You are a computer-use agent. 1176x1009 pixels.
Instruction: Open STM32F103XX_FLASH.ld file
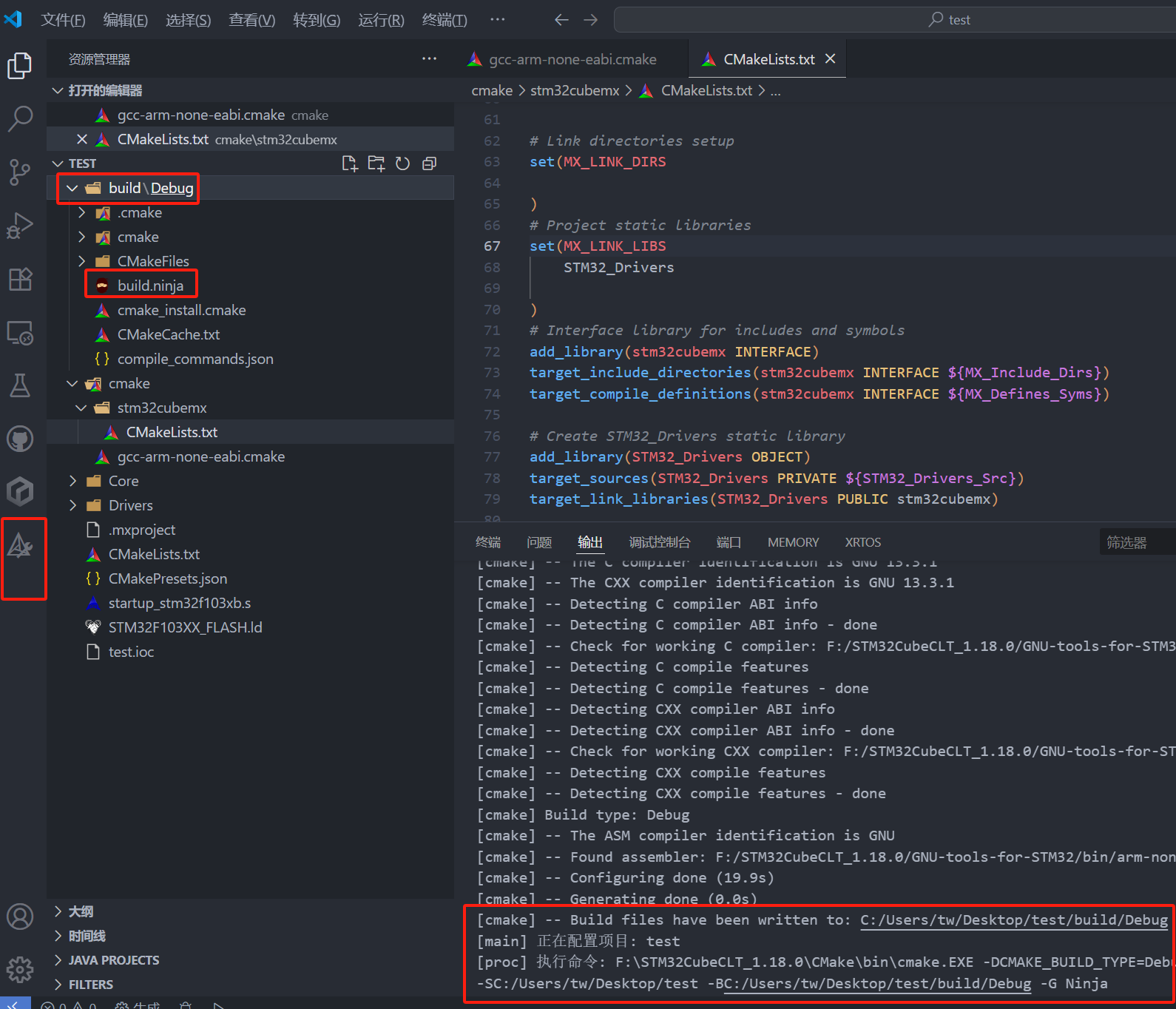185,627
